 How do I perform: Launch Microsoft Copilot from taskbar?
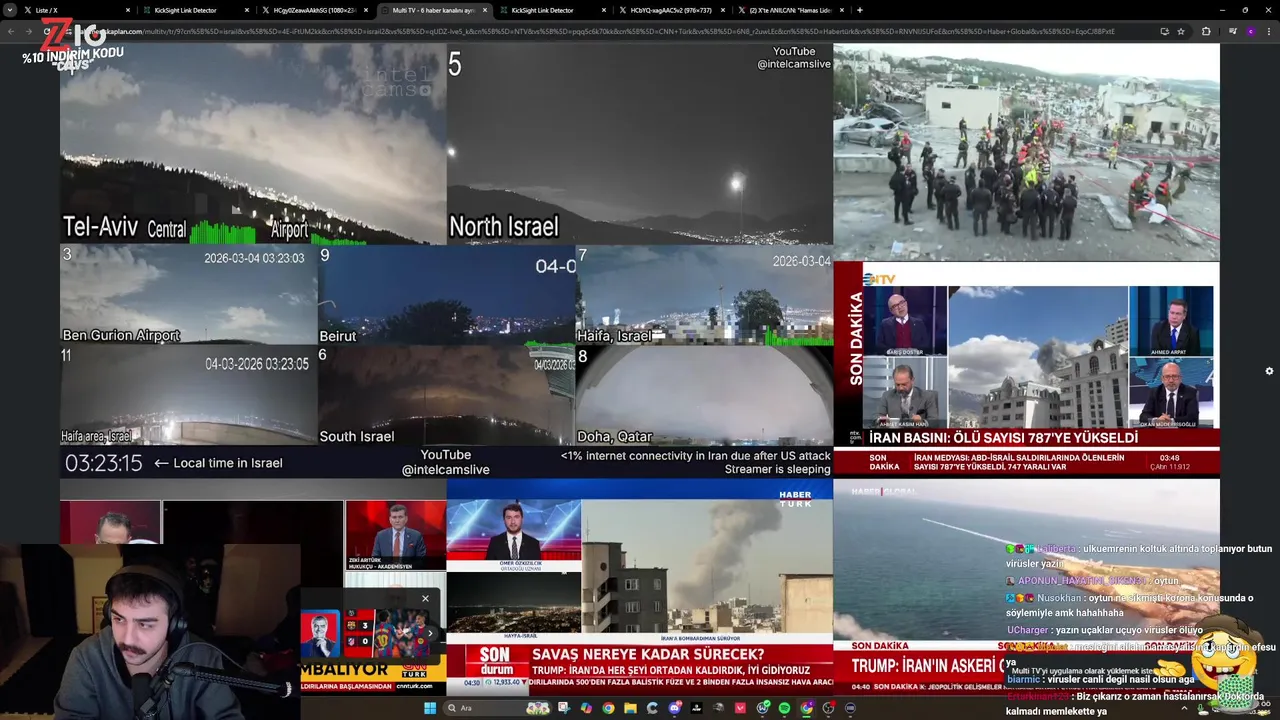coord(586,708)
